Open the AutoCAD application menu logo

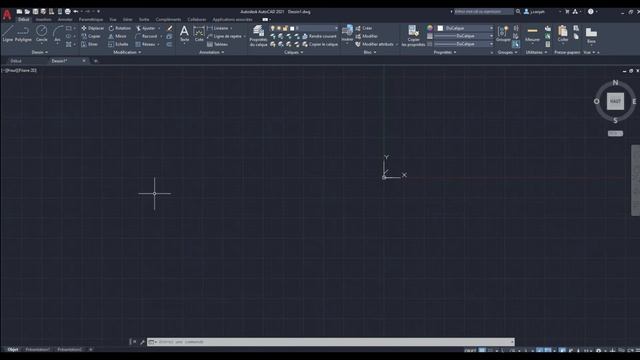click(7, 15)
